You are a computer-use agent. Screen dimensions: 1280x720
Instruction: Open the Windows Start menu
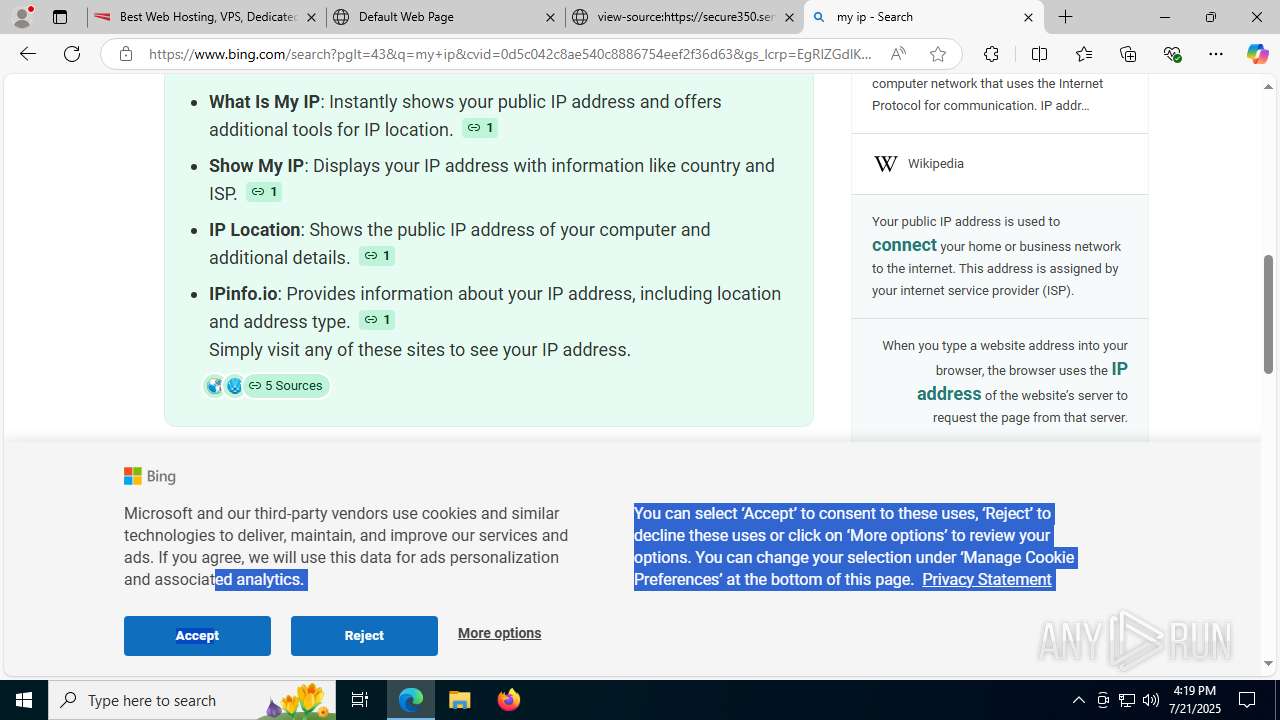(24, 700)
